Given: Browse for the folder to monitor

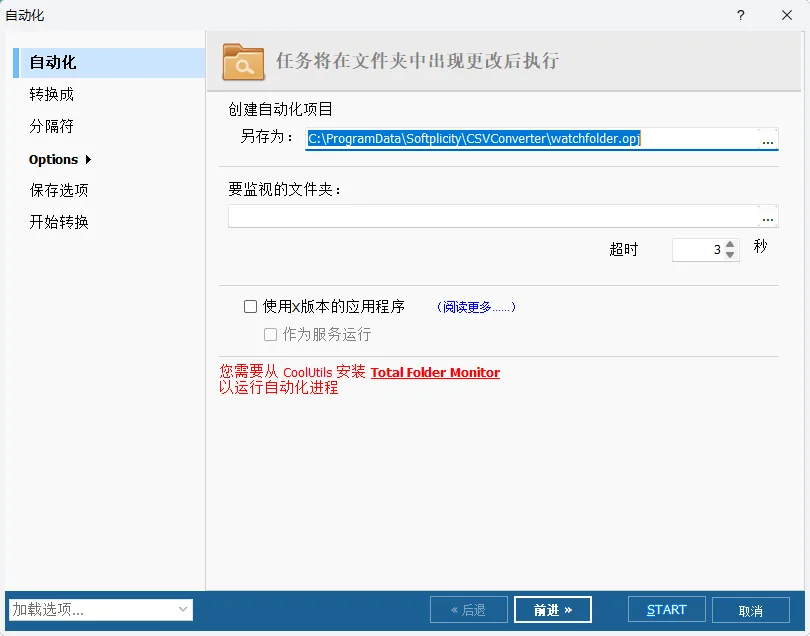Looking at the screenshot, I should click(768, 216).
